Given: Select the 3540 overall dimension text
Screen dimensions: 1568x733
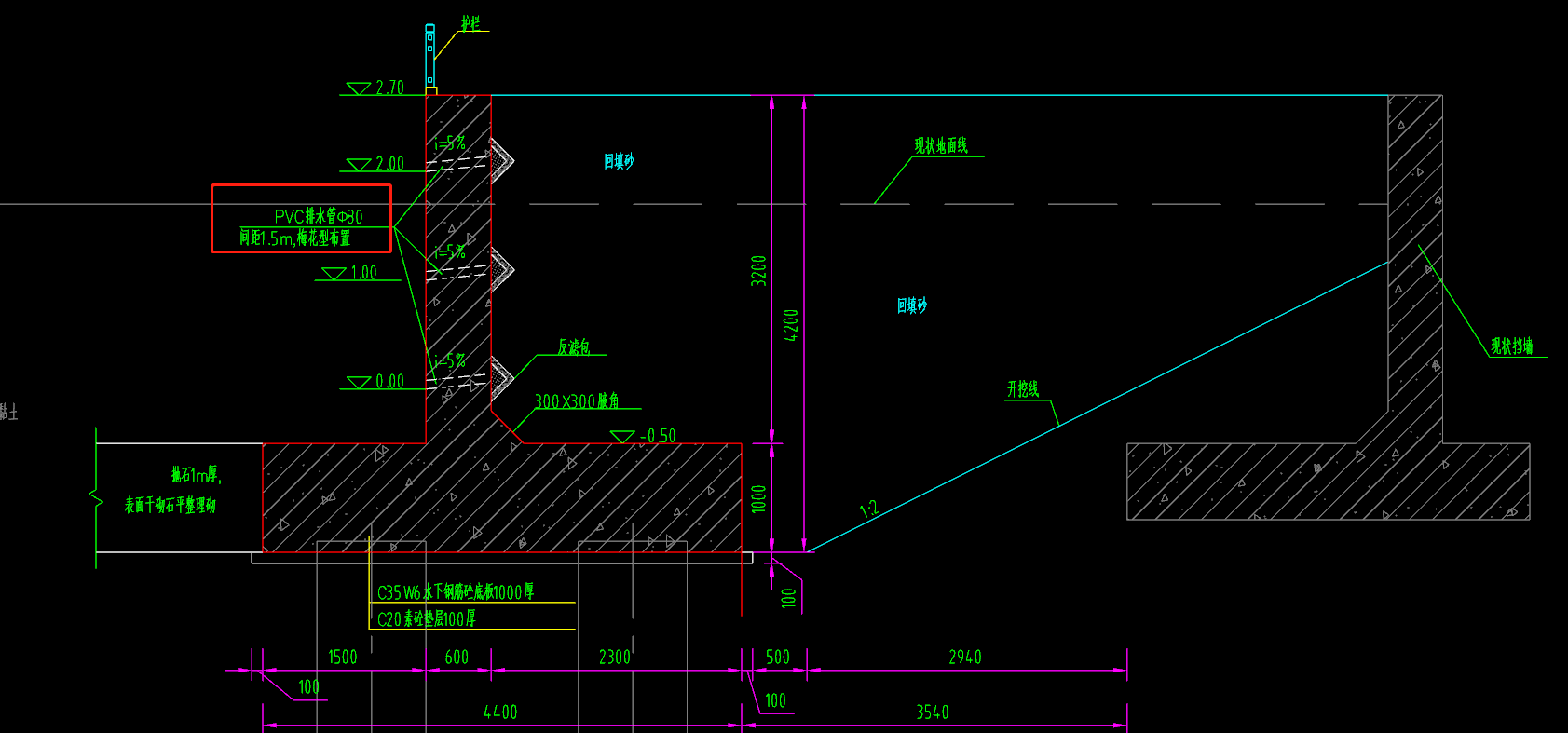Looking at the screenshot, I should click(933, 713).
